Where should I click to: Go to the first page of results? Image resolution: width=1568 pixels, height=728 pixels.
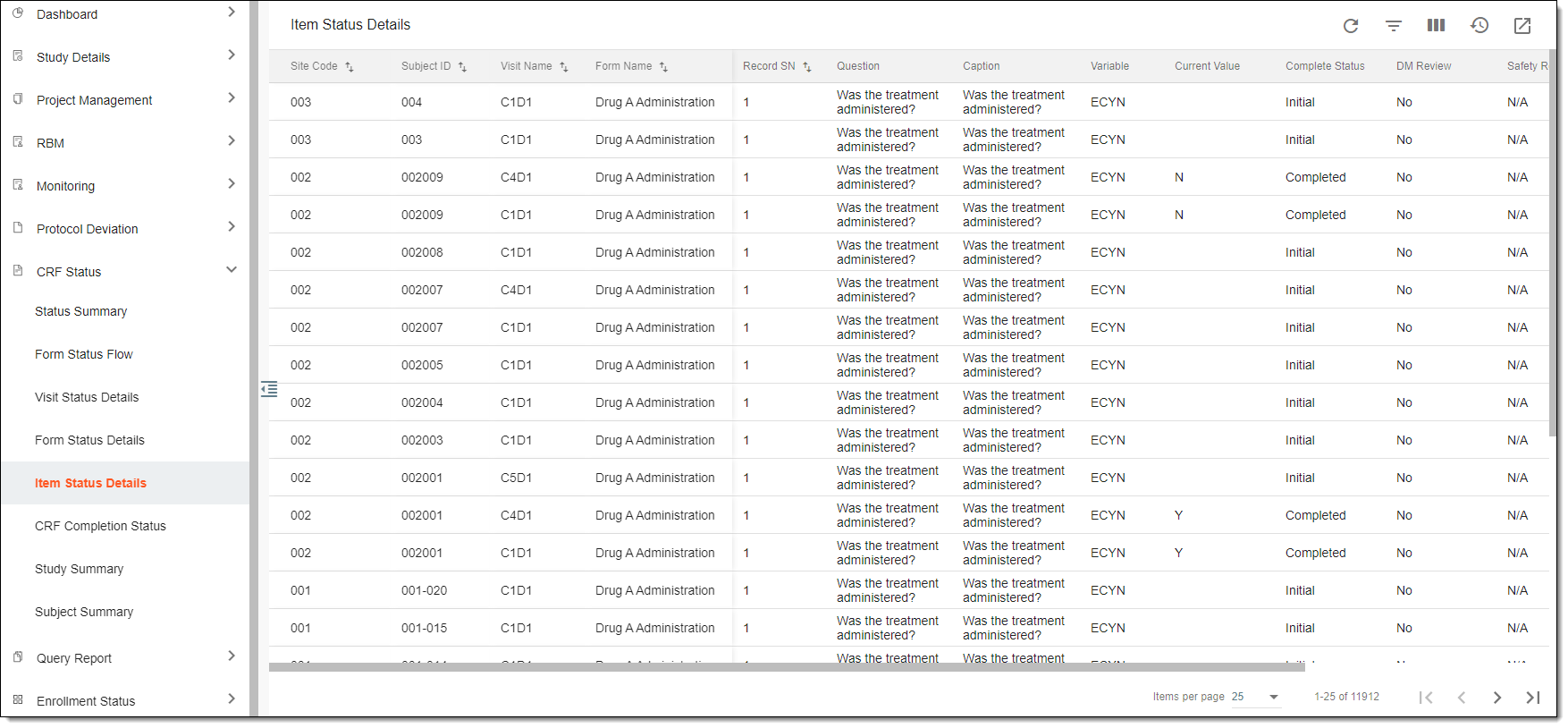point(1426,698)
